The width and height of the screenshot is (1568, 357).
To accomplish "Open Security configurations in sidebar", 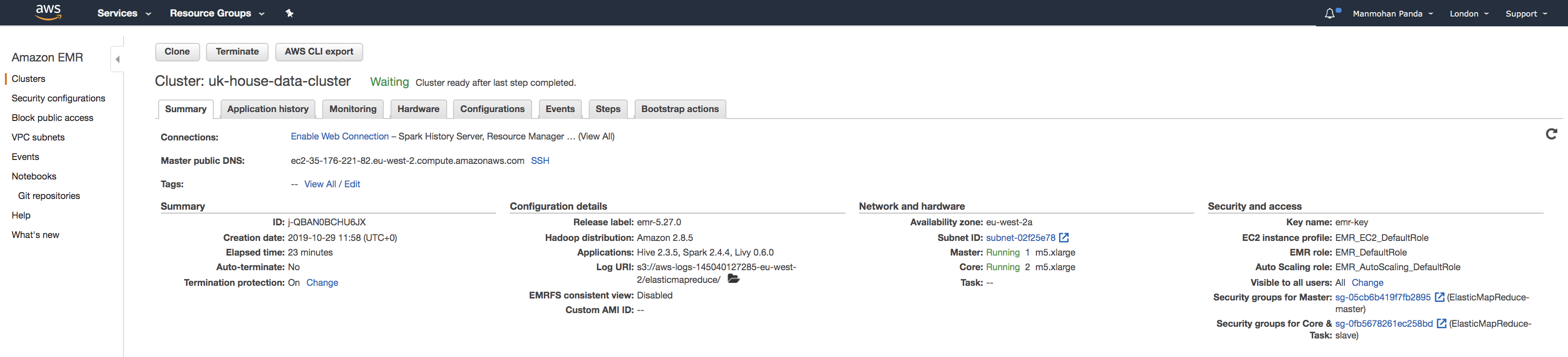I will (x=59, y=98).
